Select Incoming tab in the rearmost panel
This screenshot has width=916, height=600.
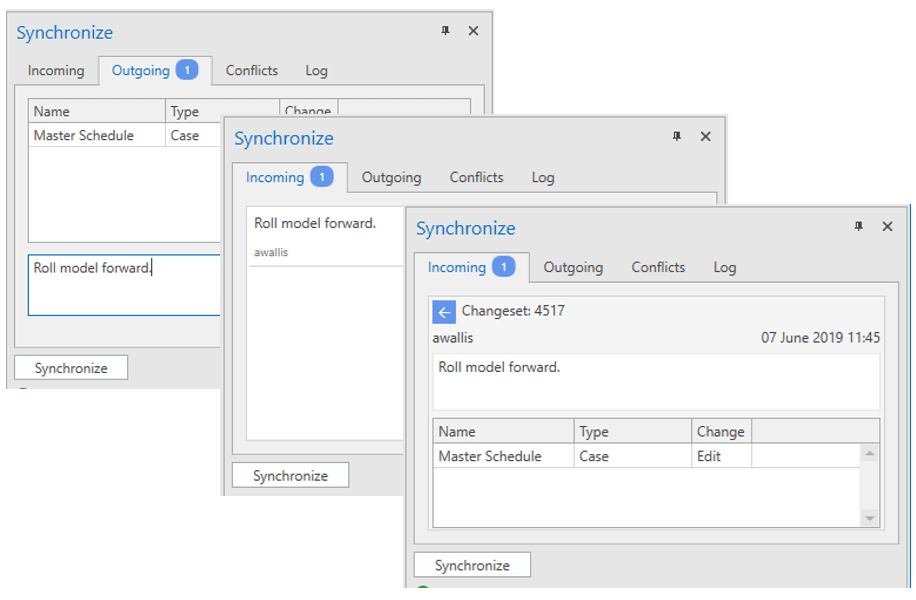pyautogui.click(x=56, y=71)
